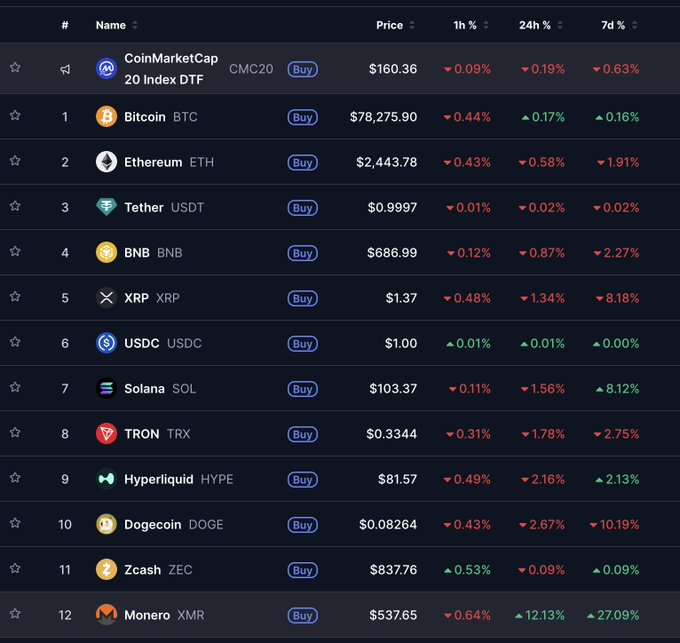This screenshot has height=643, width=680.
Task: Star the CMC20 Index row
Action: pyautogui.click(x=15, y=68)
